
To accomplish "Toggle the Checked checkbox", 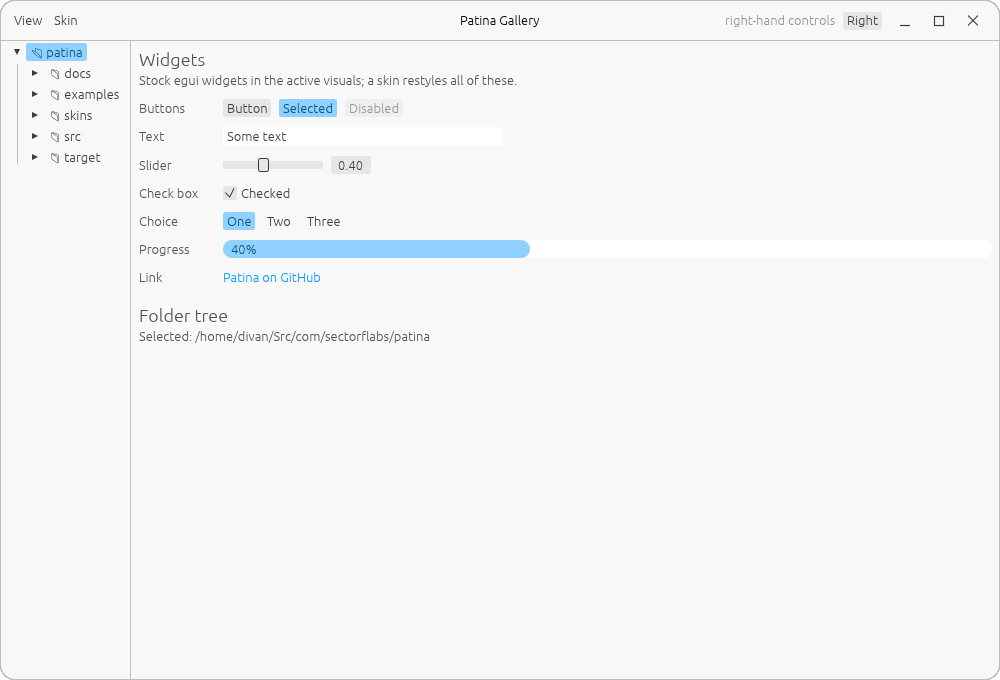I will 230,193.
